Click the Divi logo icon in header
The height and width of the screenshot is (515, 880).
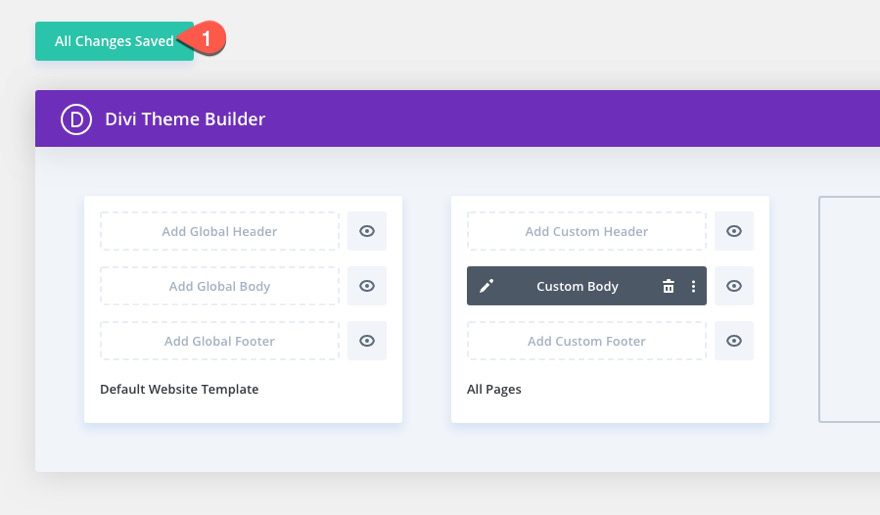pos(76,119)
